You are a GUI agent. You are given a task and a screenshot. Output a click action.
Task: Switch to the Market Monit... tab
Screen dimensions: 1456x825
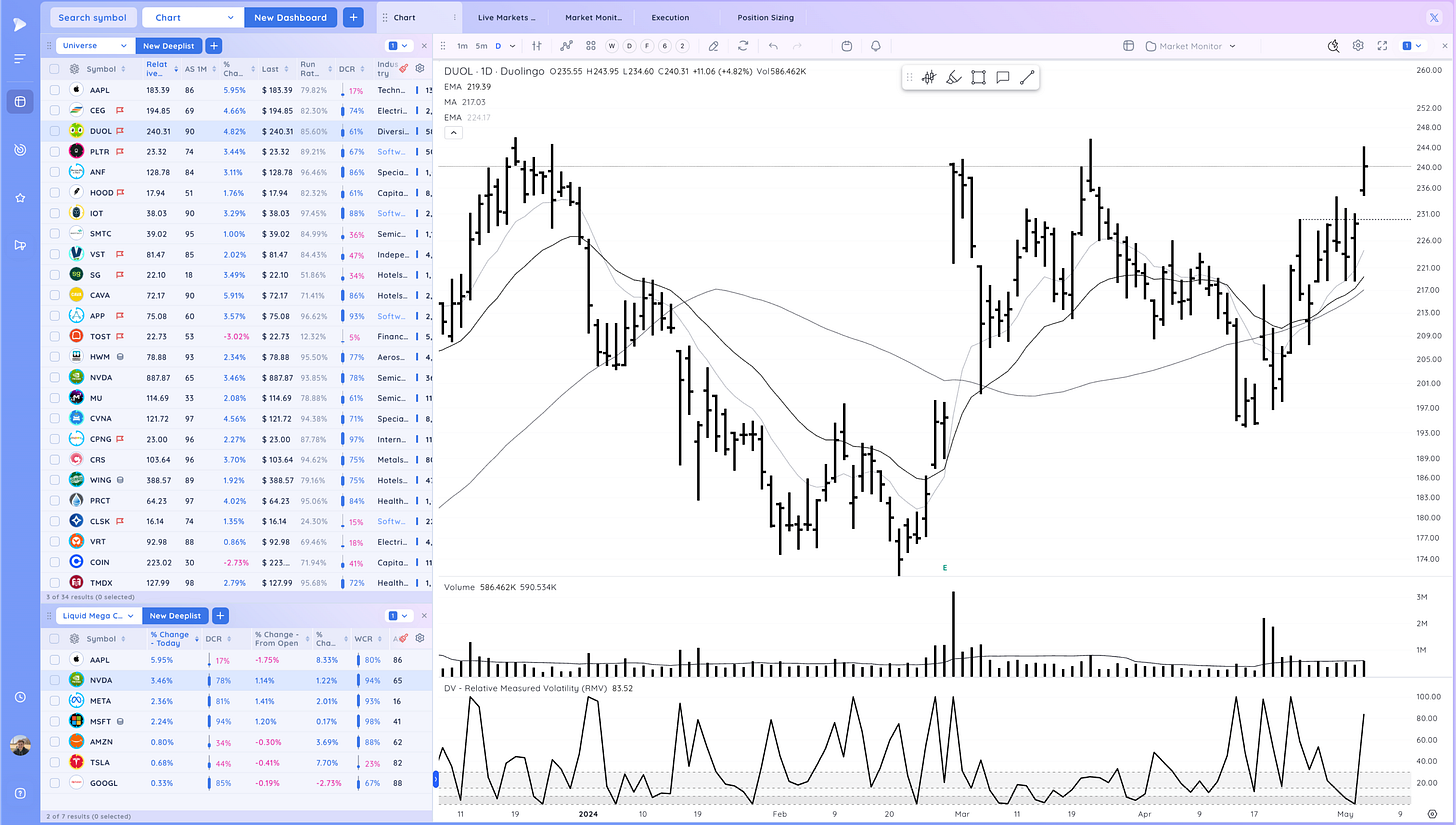(x=593, y=18)
